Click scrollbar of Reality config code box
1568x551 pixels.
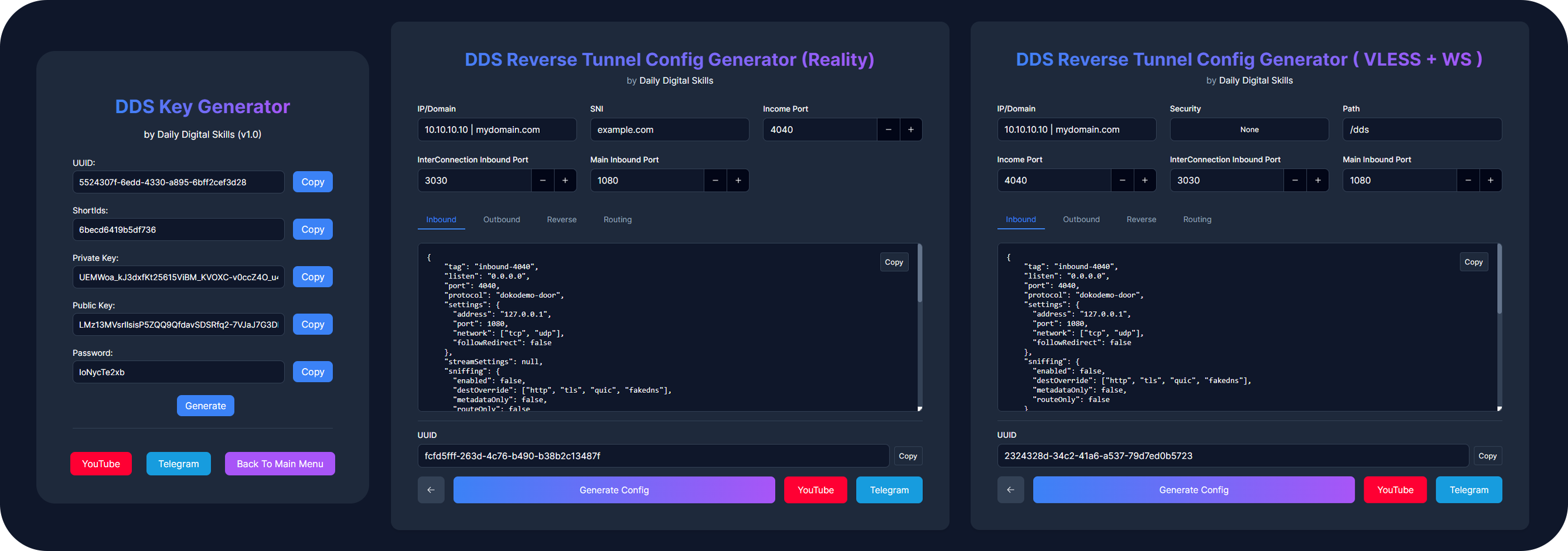tap(919, 273)
